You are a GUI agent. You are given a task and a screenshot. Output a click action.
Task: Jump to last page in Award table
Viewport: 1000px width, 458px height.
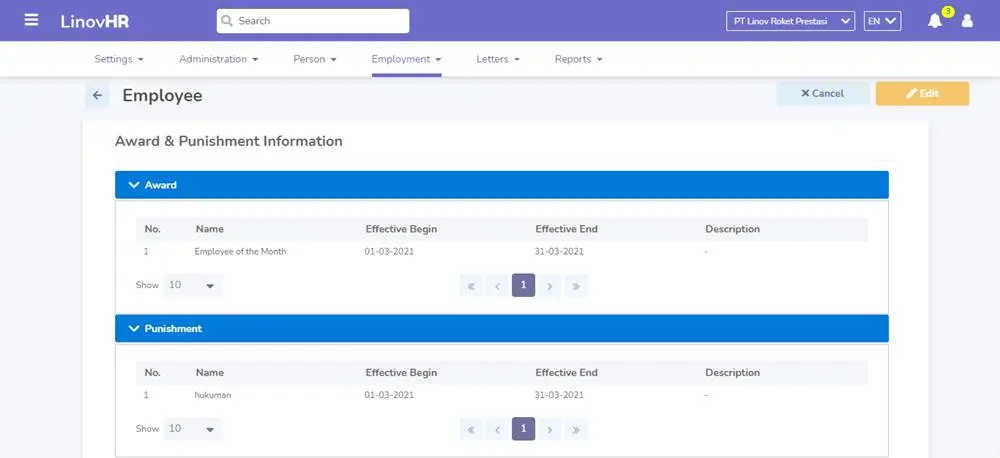click(x=575, y=285)
